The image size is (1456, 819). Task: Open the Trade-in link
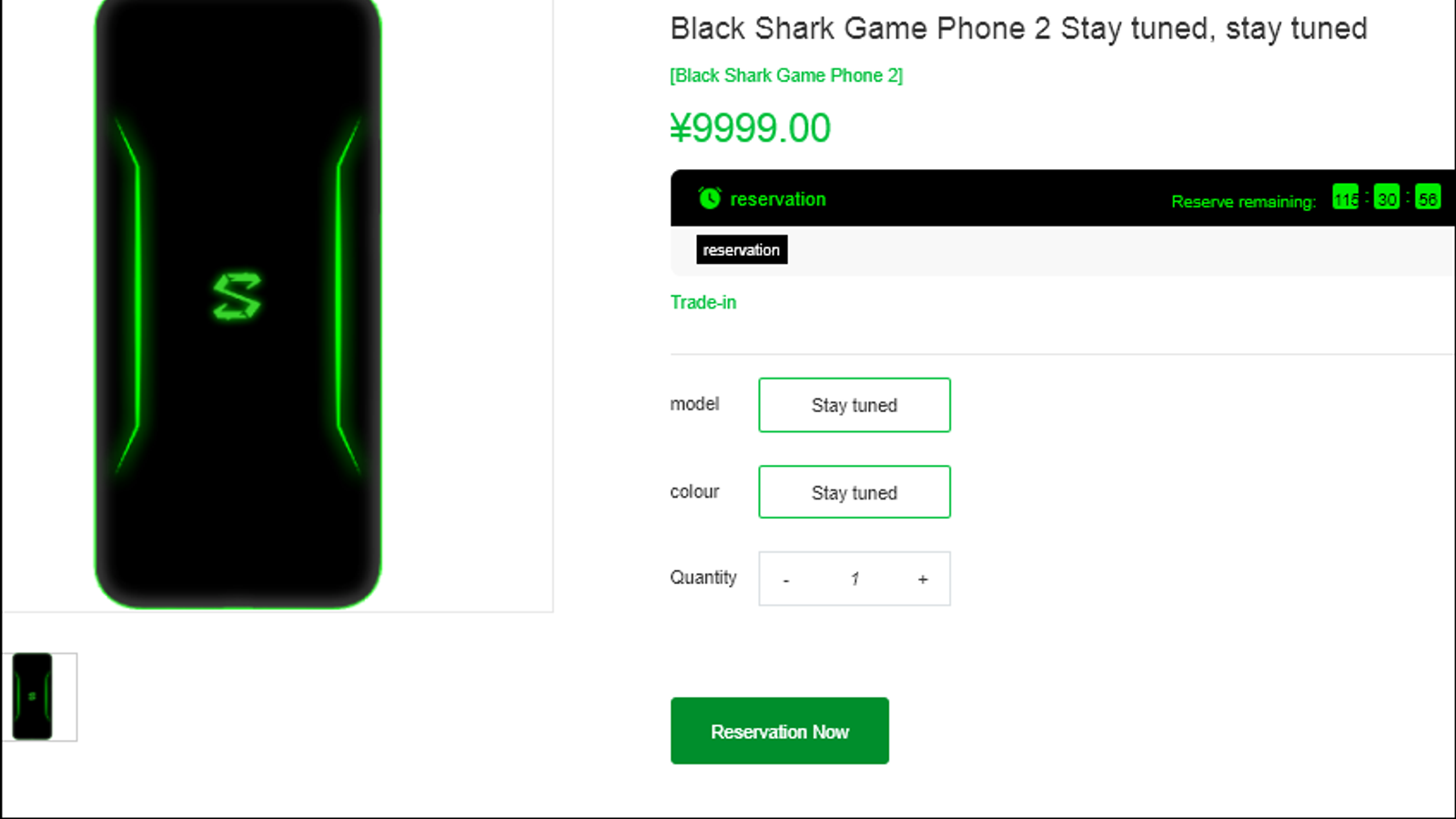[x=703, y=302]
